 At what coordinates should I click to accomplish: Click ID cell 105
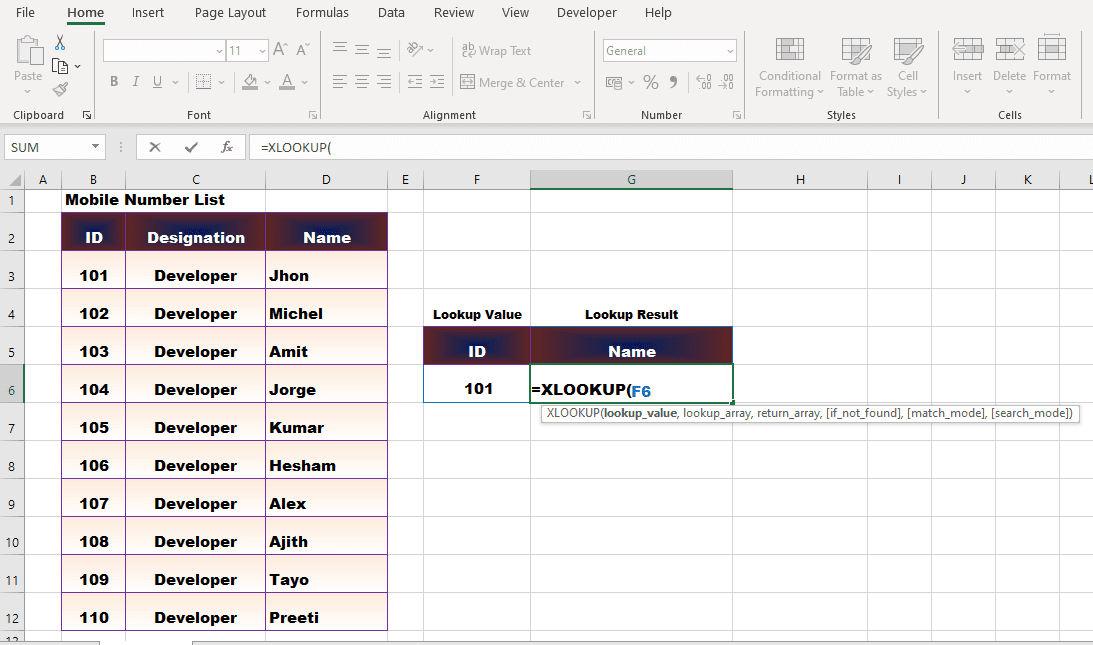(93, 422)
